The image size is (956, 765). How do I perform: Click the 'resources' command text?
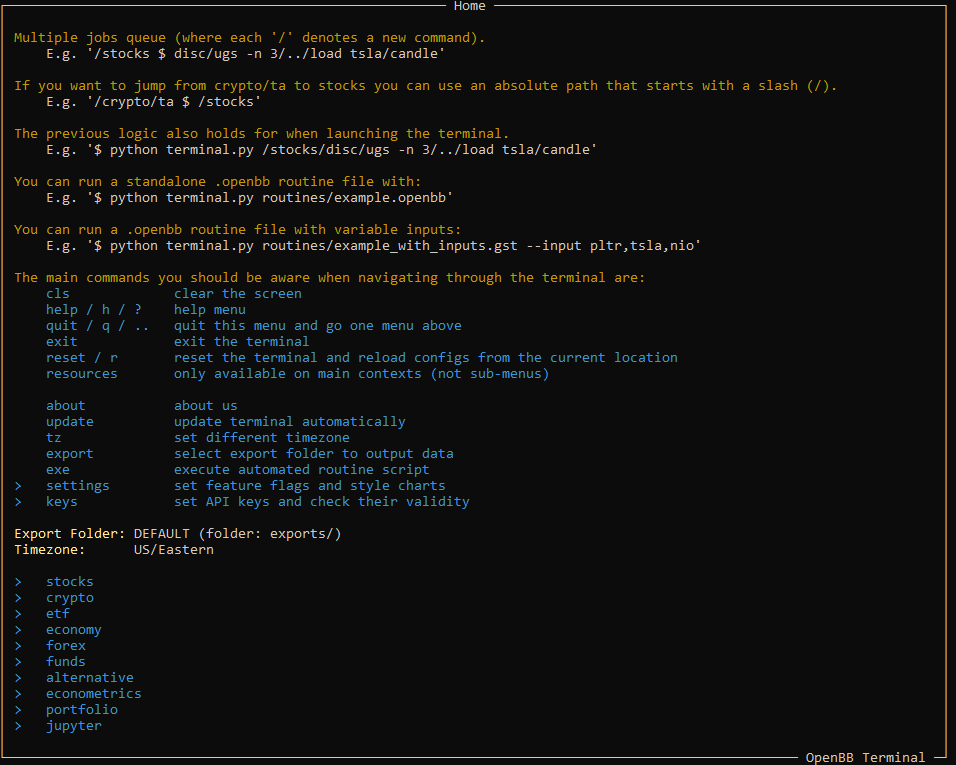pyautogui.click(x=82, y=374)
